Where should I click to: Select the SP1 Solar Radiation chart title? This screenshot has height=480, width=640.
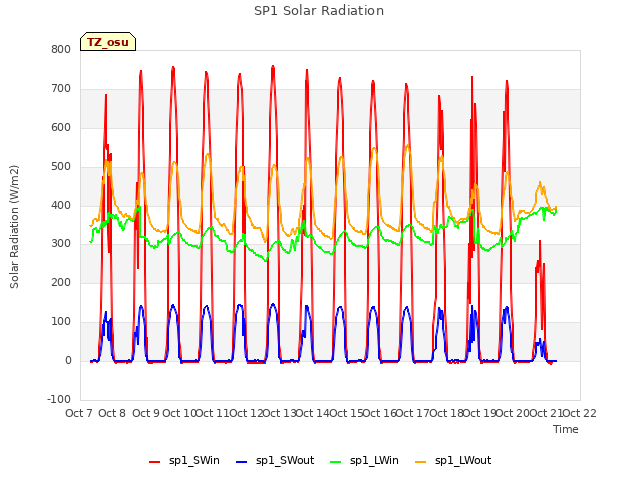point(319,11)
